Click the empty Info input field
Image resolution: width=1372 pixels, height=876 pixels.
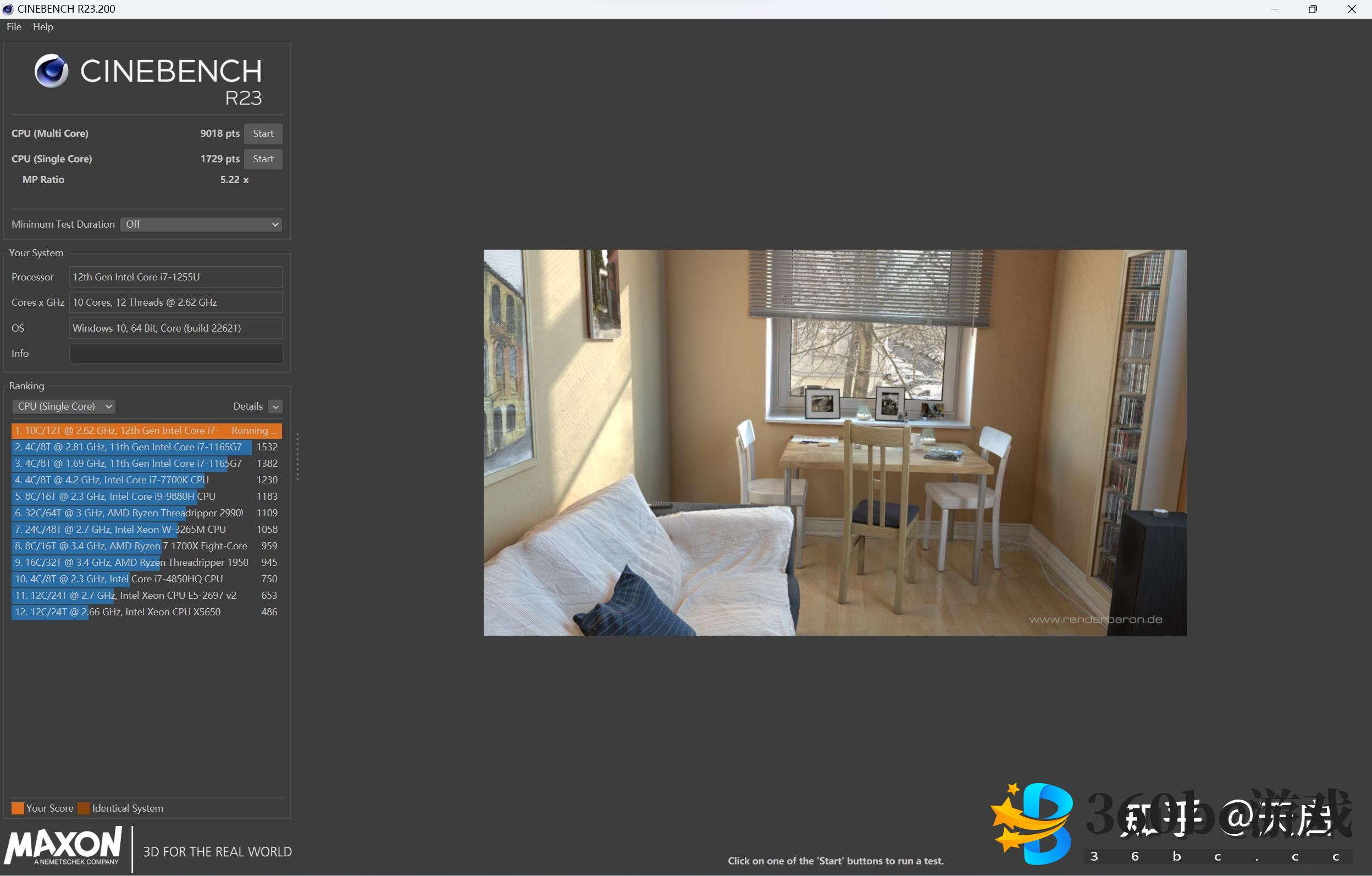[x=175, y=354]
